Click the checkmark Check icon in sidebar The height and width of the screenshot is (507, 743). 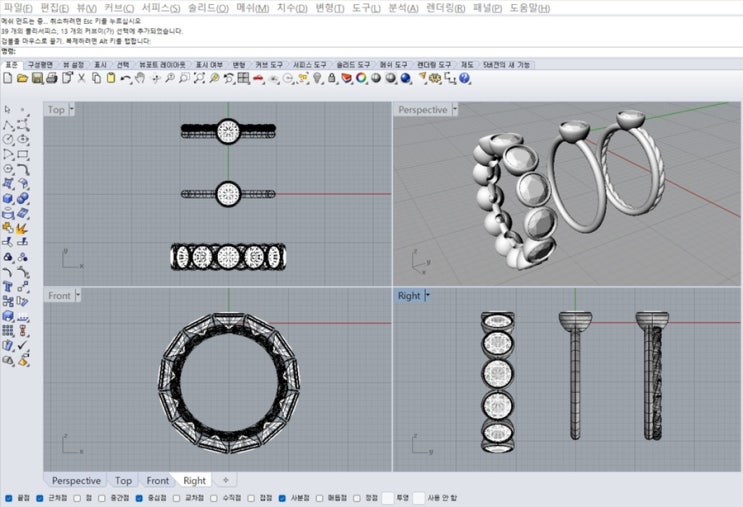(x=22, y=345)
